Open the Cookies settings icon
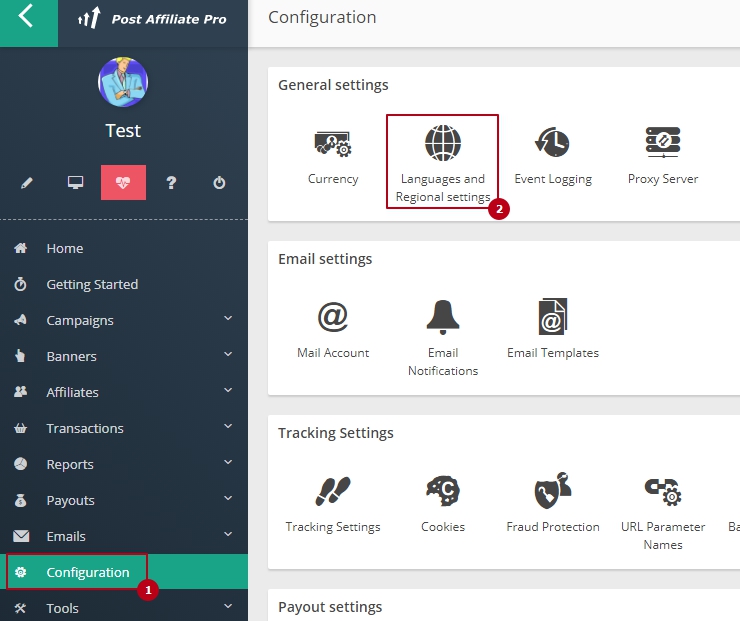Screen dimensions: 740x621 pyautogui.click(x=443, y=491)
